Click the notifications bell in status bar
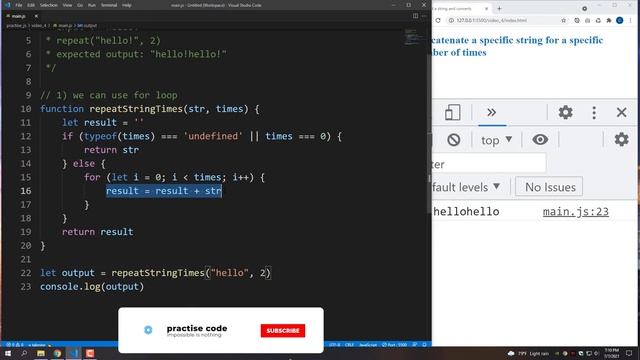This screenshot has width=640, height=360. click(424, 345)
